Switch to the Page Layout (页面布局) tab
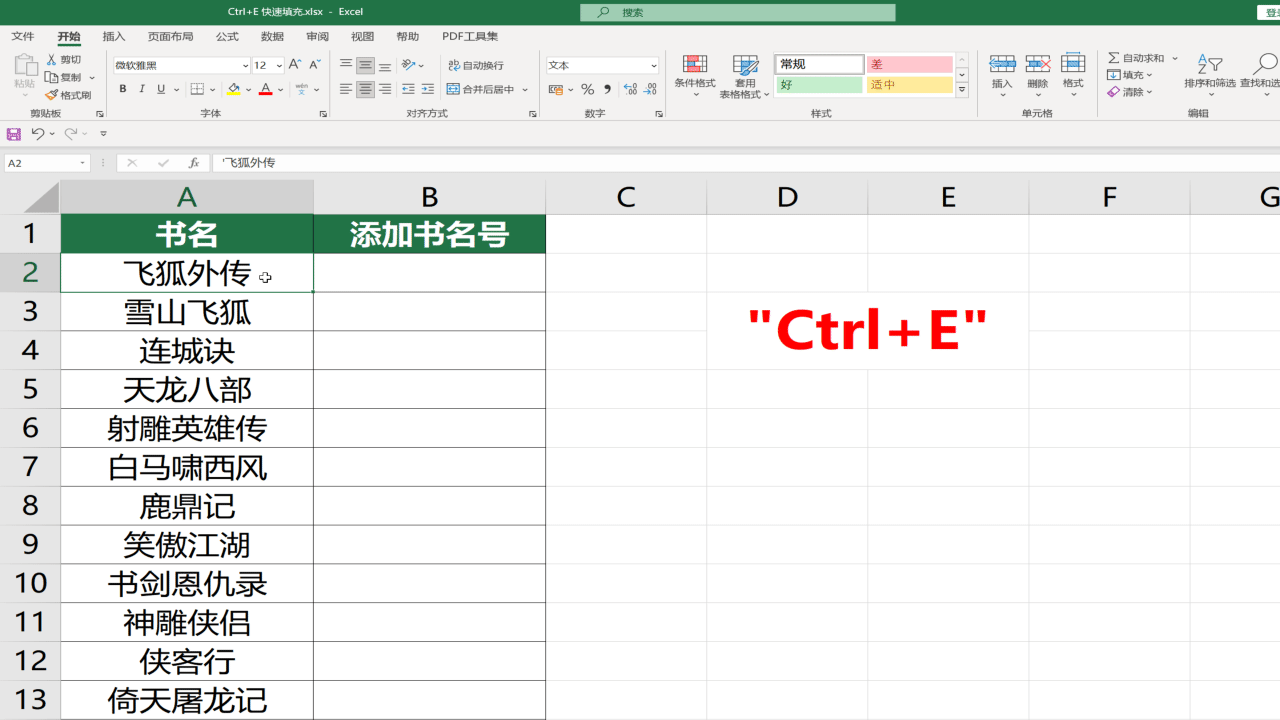The image size is (1280, 720). pyautogui.click(x=170, y=36)
